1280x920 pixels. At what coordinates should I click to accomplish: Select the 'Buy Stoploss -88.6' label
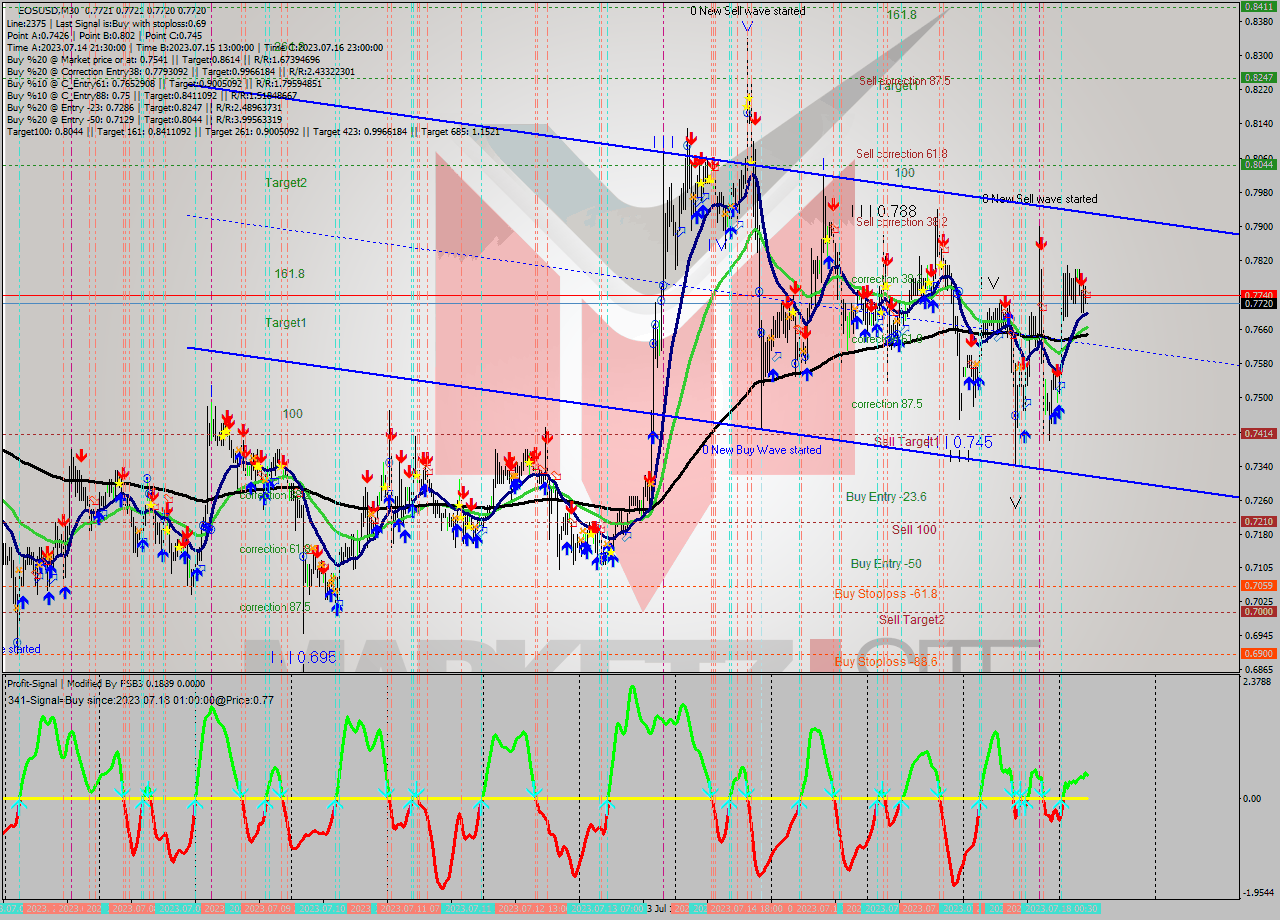point(885,662)
